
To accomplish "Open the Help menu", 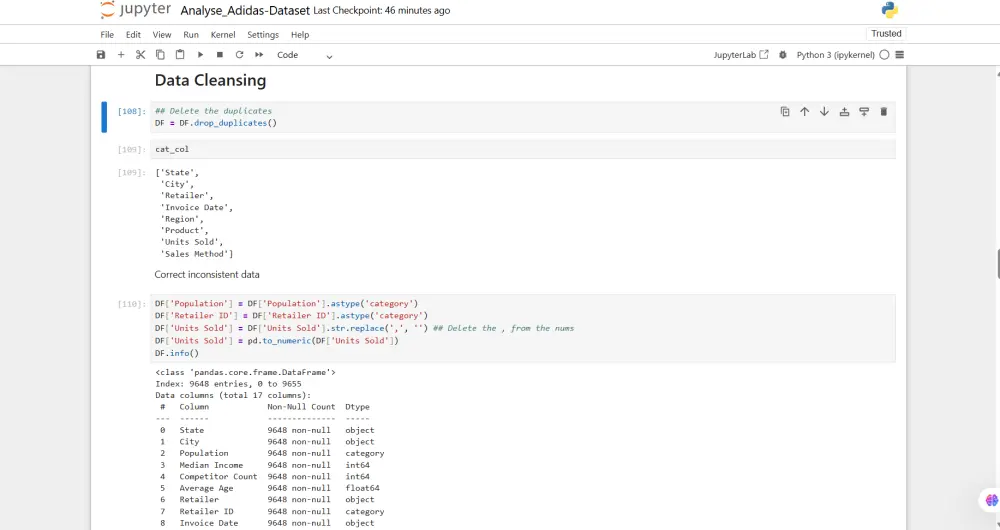I will 300,34.
